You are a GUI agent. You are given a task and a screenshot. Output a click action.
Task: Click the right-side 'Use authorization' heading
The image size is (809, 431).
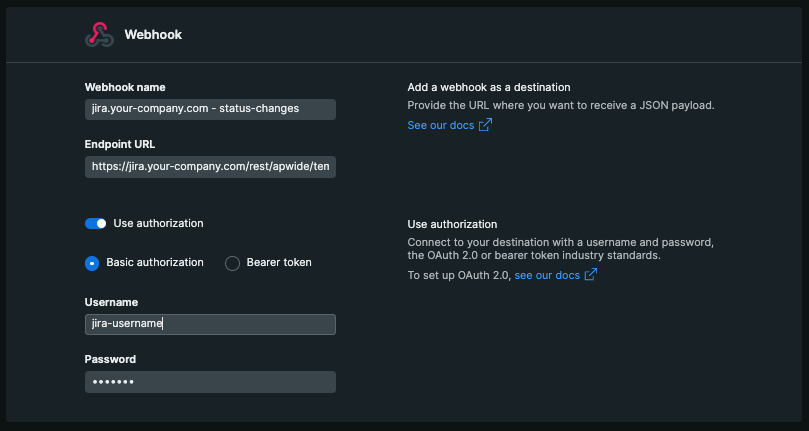coord(452,224)
